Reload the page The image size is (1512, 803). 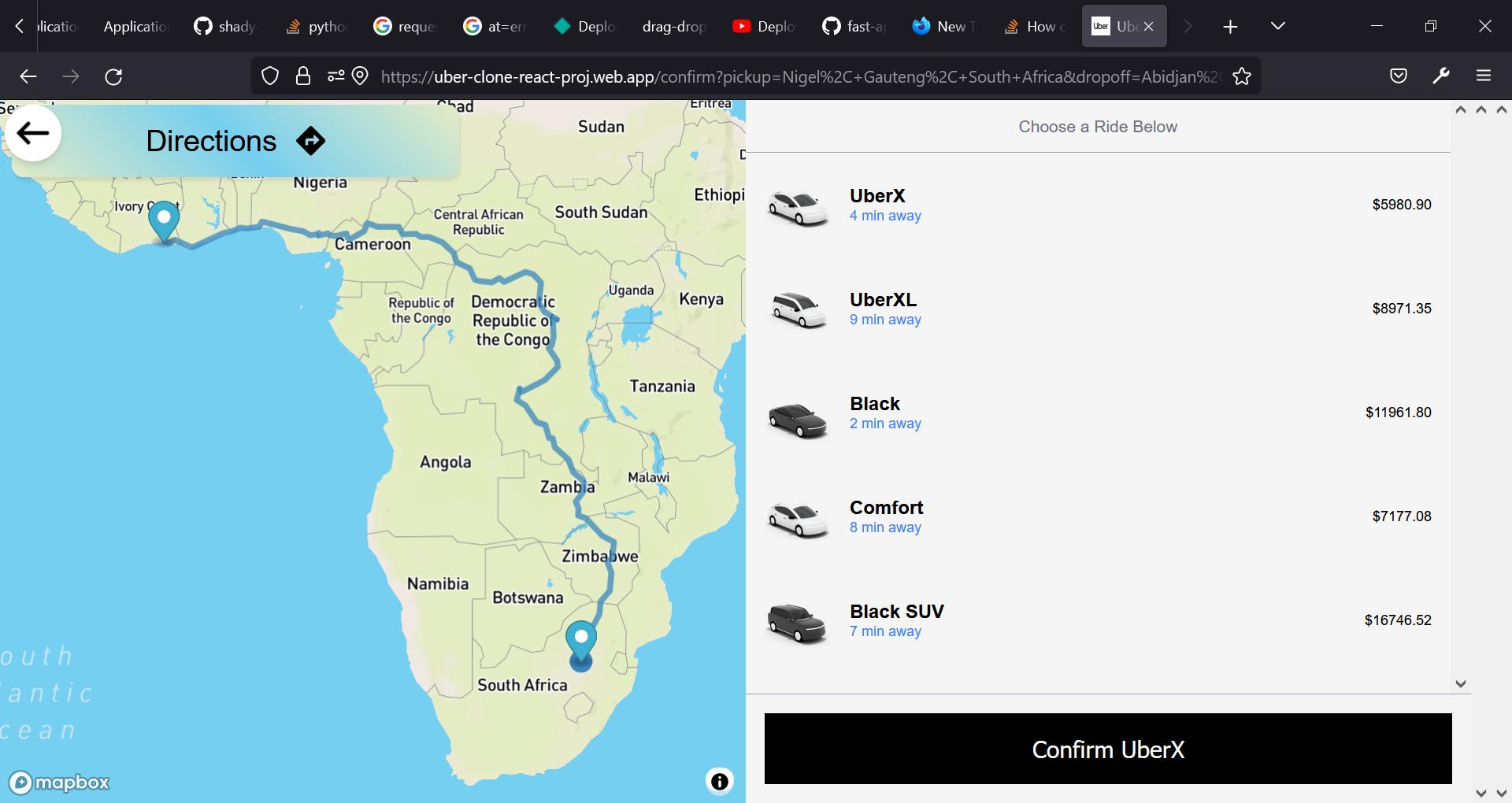pos(113,76)
